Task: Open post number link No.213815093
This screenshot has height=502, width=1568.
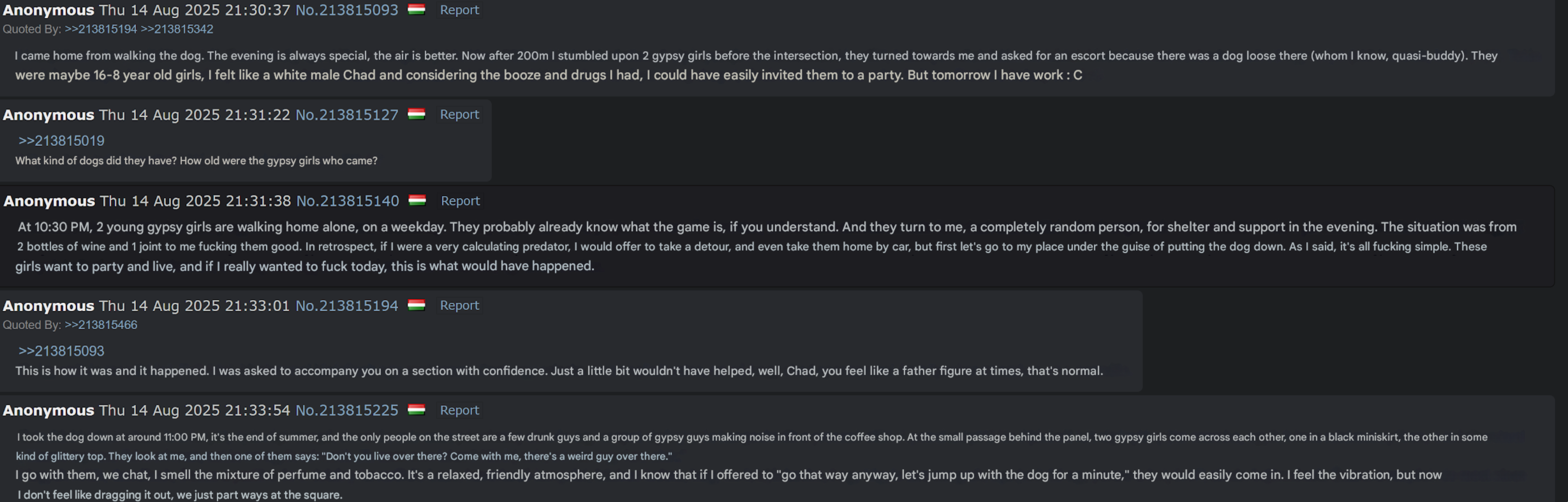Action: pos(346,10)
